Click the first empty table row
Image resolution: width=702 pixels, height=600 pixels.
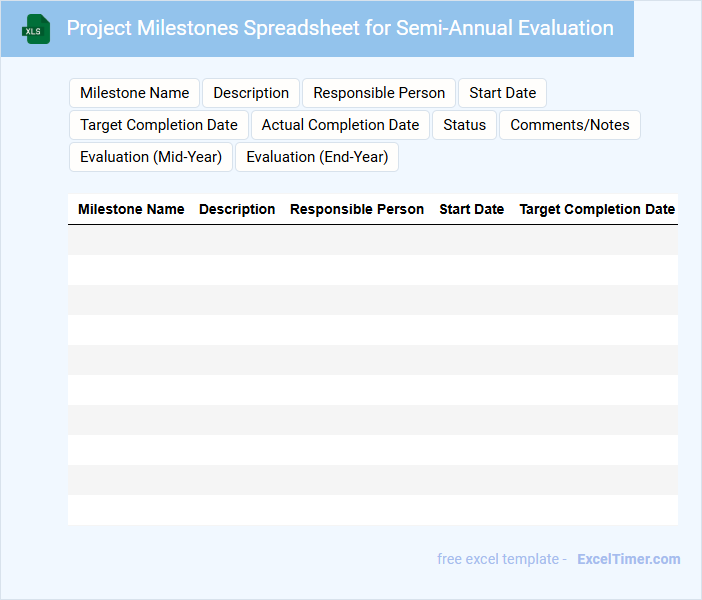[372, 240]
